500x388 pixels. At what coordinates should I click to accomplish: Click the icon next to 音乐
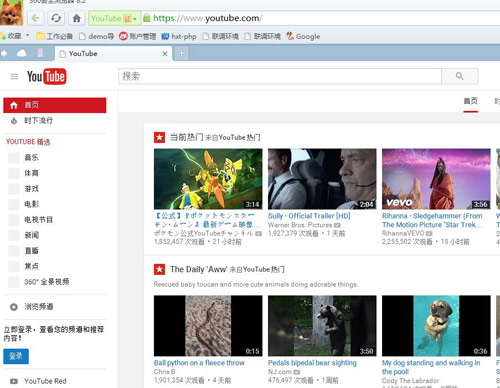(14, 158)
